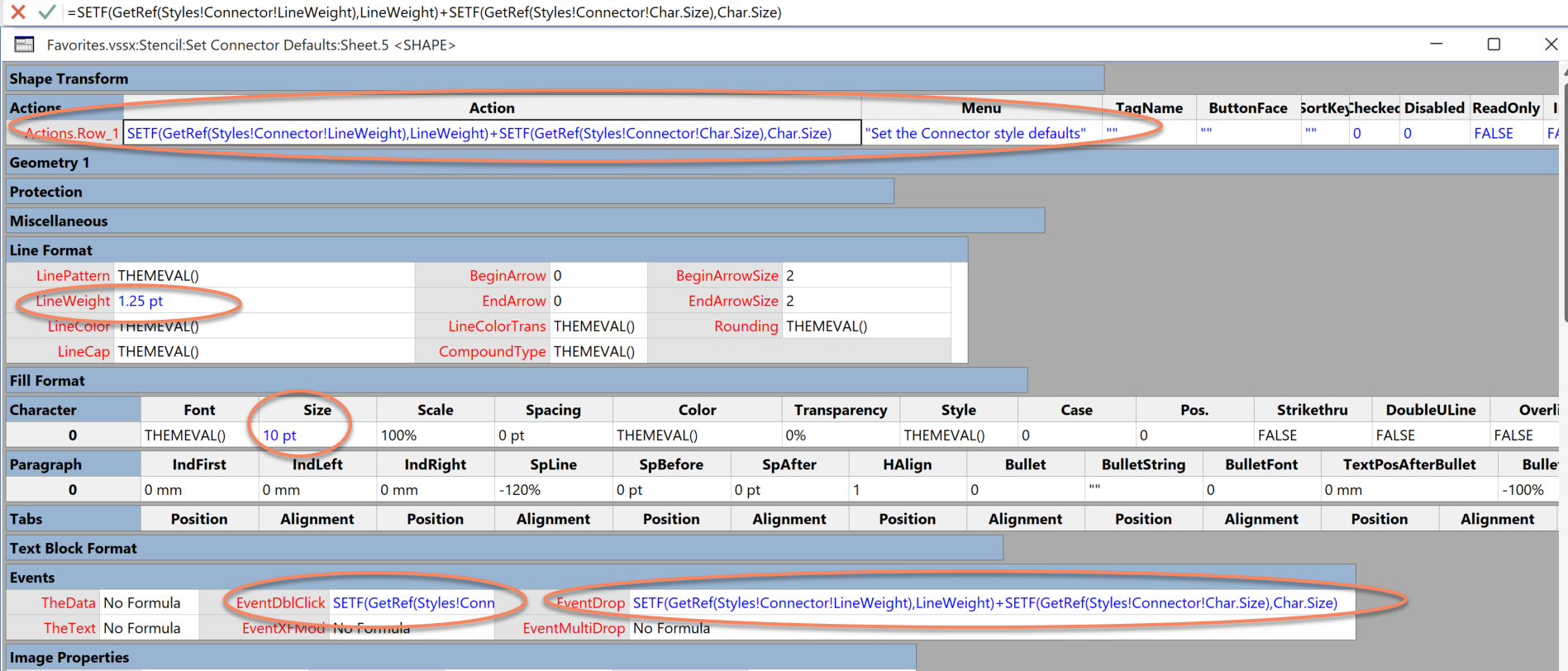
Task: Select the CompoundType THEMEVAL() cell
Action: (598, 351)
